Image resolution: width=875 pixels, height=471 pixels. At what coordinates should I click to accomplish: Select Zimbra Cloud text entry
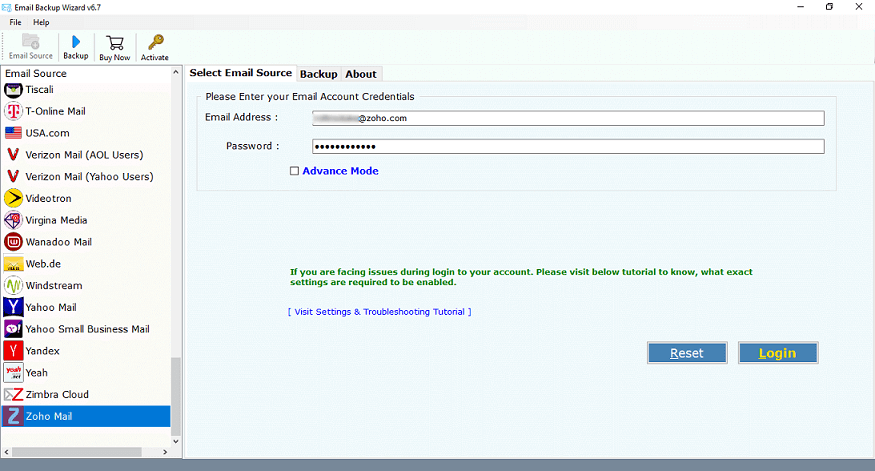(x=57, y=394)
